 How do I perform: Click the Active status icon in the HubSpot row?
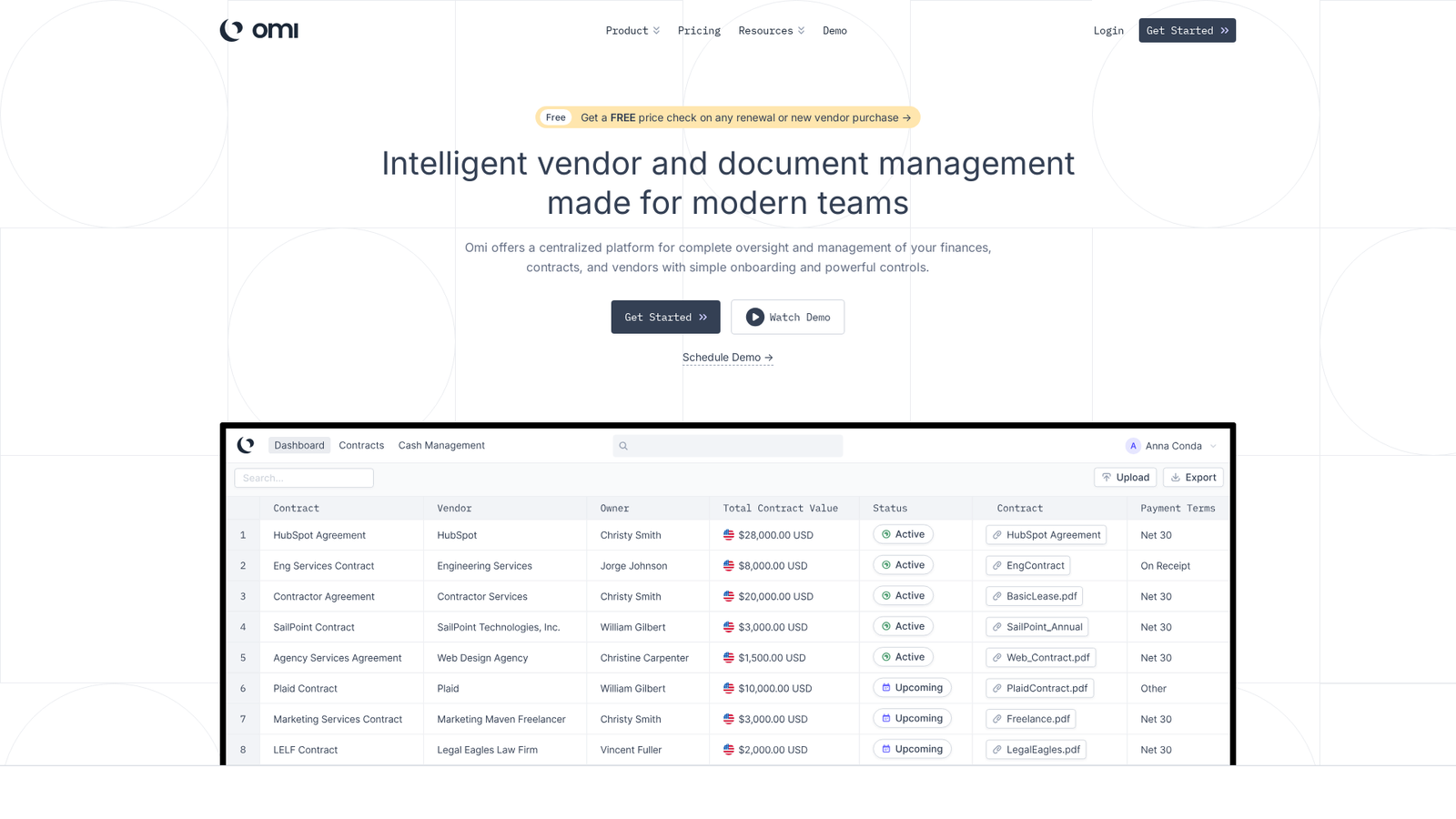886,534
